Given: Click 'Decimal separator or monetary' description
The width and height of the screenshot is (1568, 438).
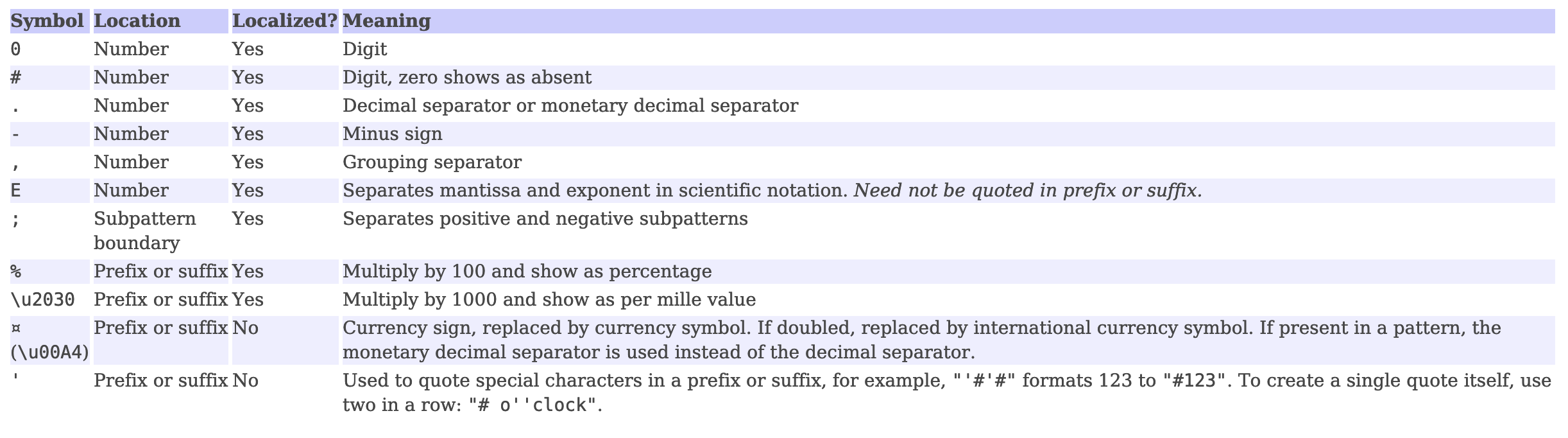Looking at the screenshot, I should click(570, 106).
